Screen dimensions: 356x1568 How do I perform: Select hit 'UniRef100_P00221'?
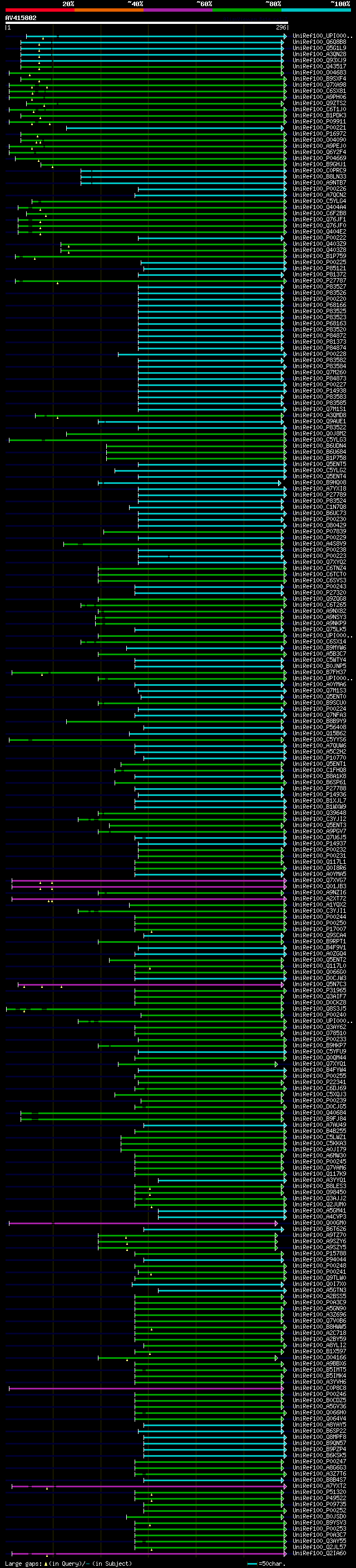click(x=319, y=128)
